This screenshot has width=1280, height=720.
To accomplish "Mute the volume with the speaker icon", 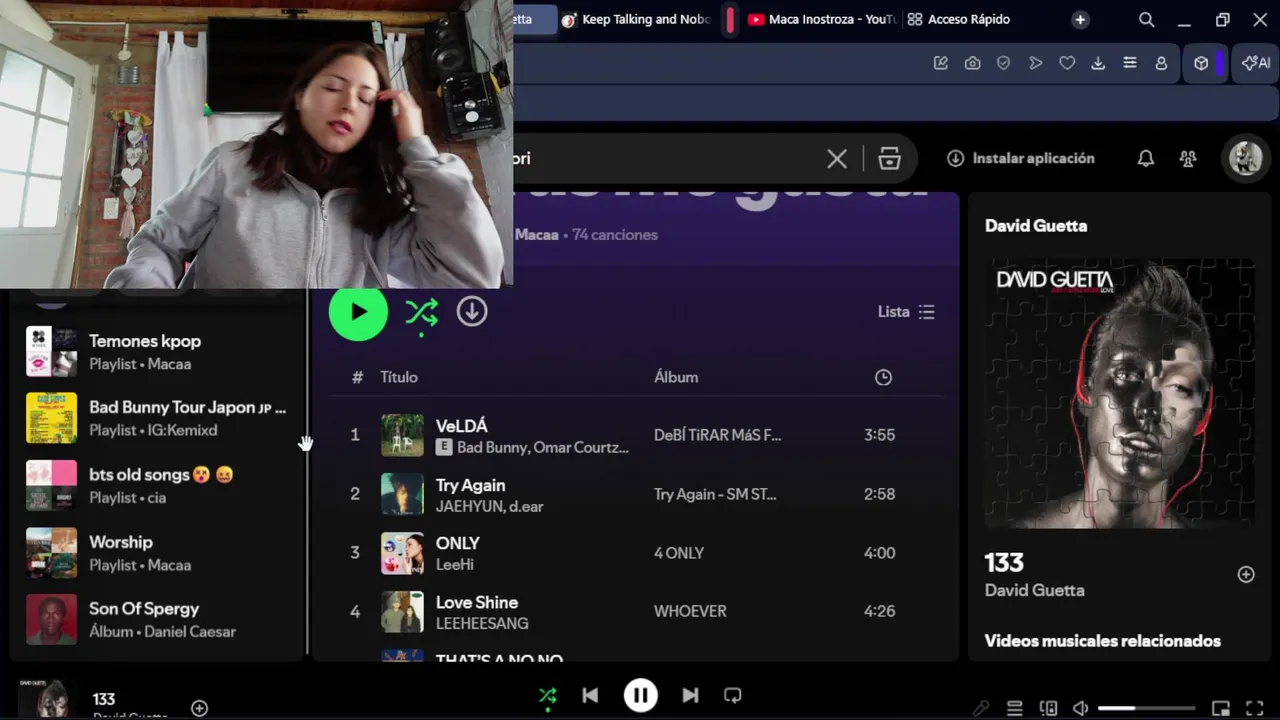I will [x=1080, y=708].
